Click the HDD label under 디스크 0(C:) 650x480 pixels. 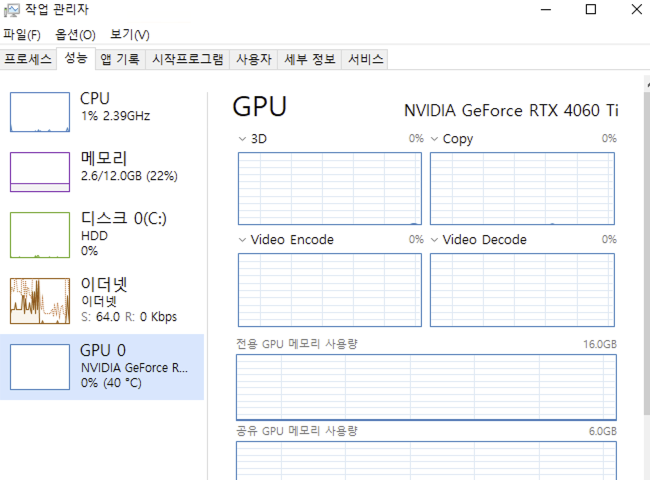[95, 236]
